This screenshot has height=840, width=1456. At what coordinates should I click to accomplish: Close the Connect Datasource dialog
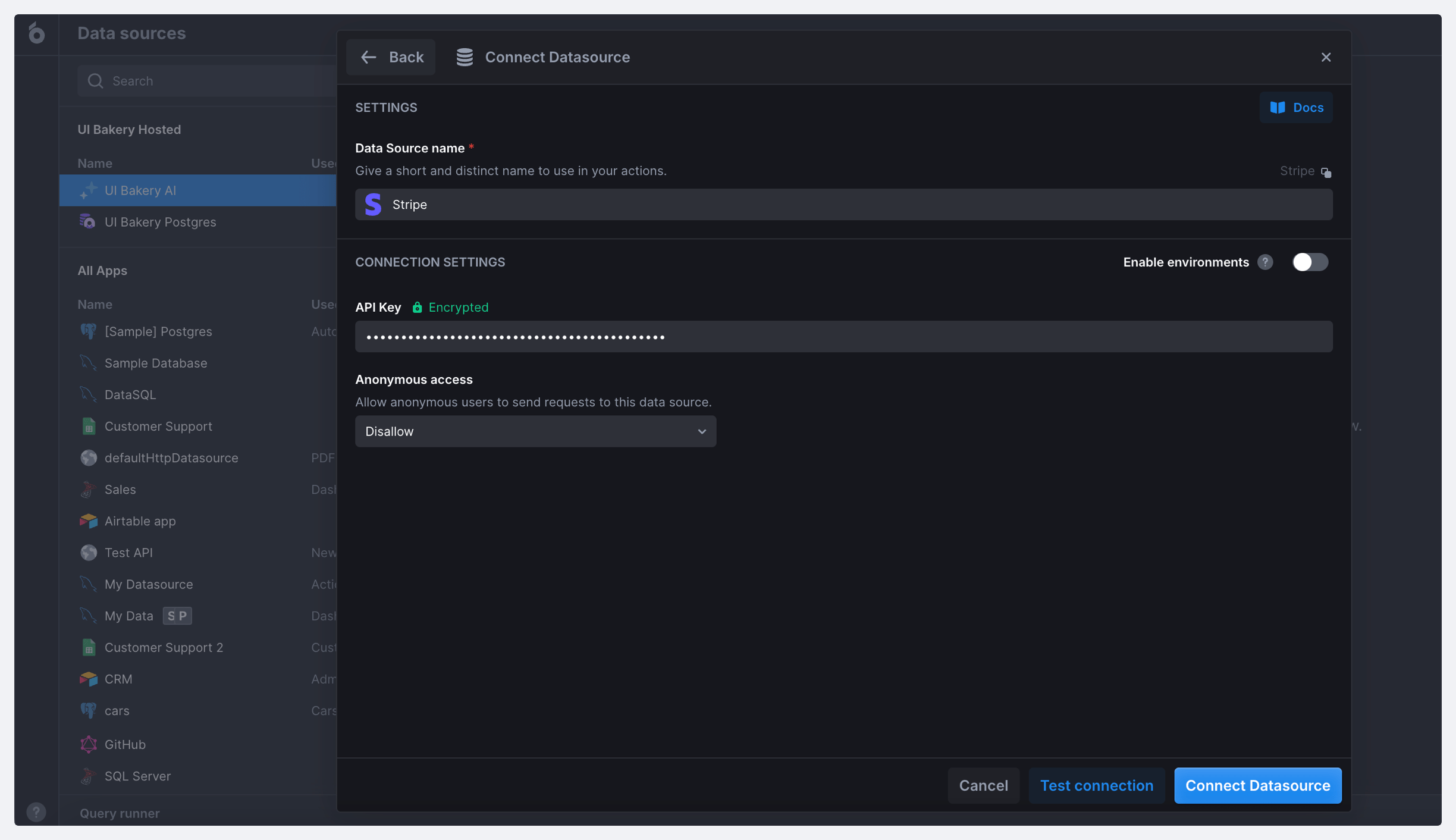1326,57
